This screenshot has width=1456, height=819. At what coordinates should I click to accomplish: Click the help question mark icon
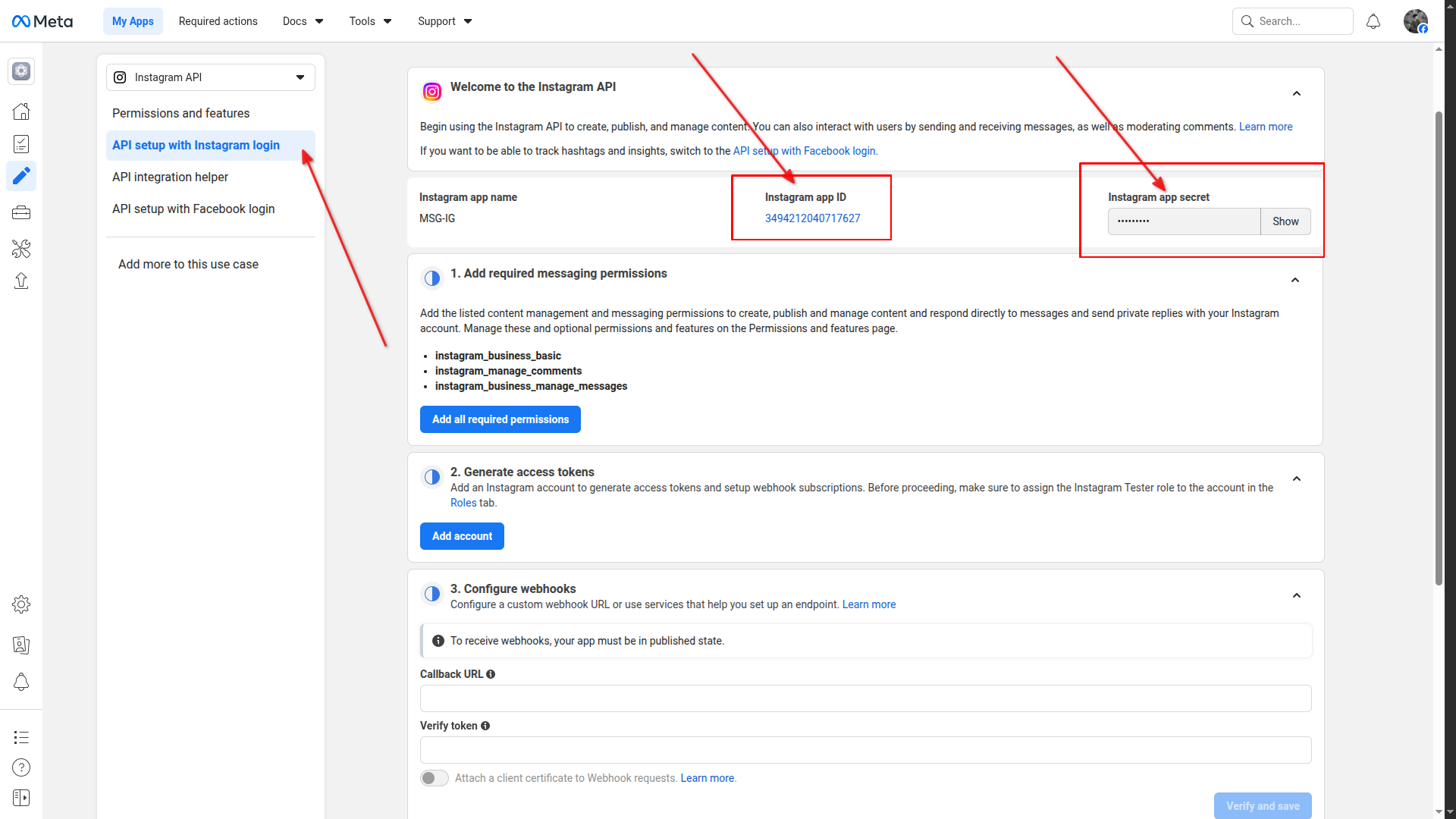point(21,767)
